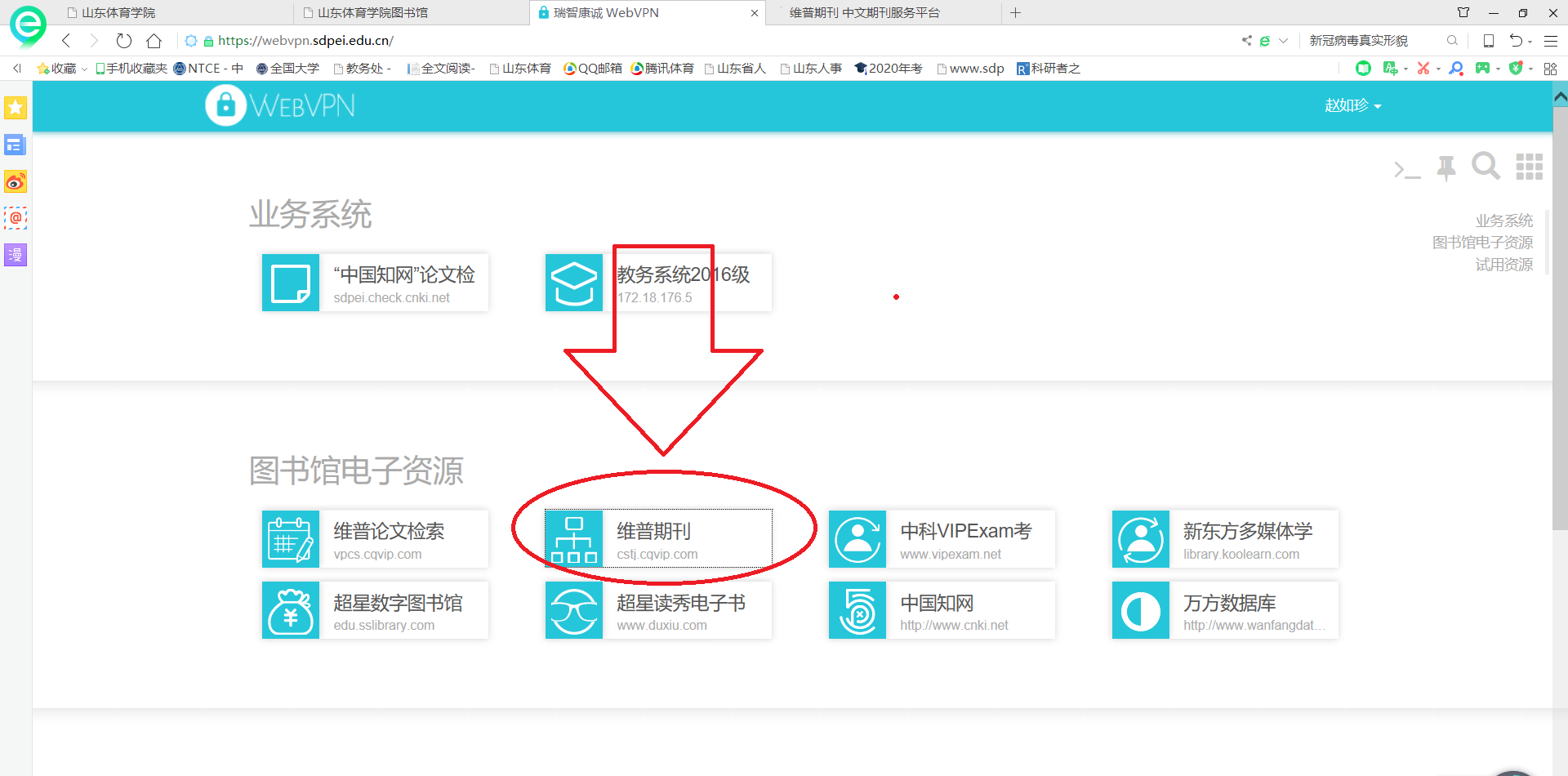This screenshot has height=776, width=1568.
Task: Click the grid view icon on WebVPN page
Action: (1530, 167)
